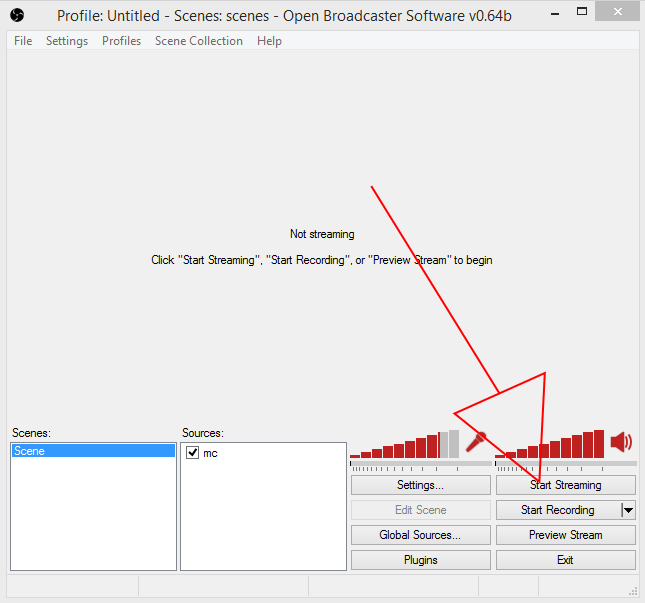The width and height of the screenshot is (645, 603).
Task: Click Start Streaming button
Action: pos(566,485)
